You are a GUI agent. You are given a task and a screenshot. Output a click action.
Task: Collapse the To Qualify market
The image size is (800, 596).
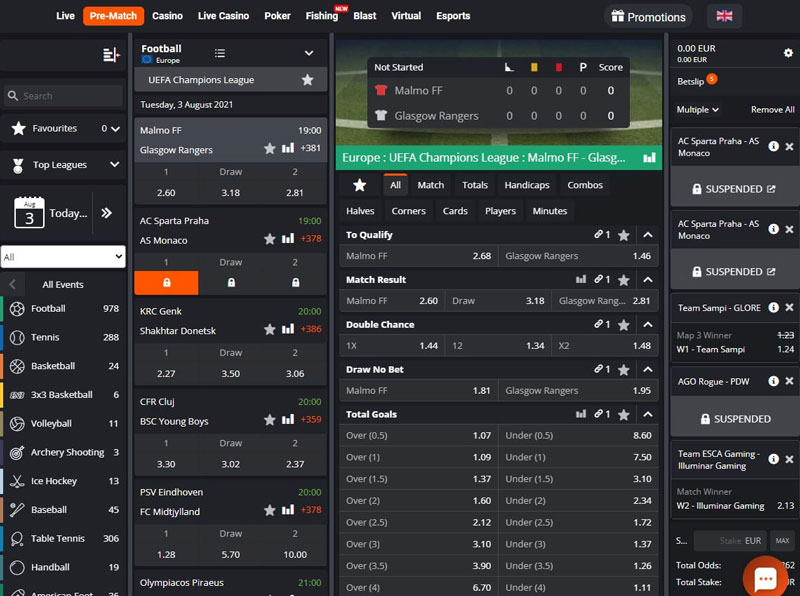(647, 235)
